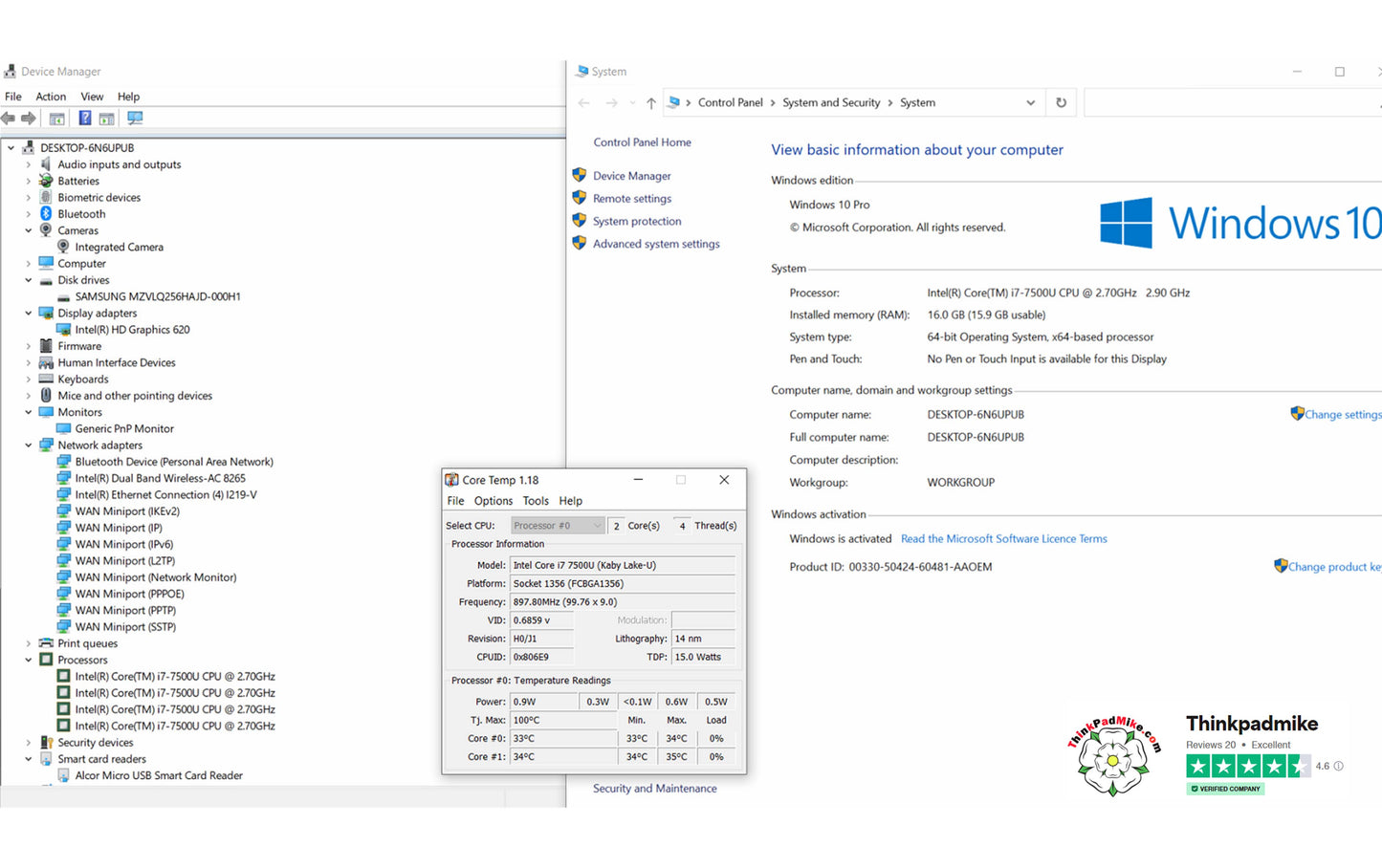1382x868 pixels.
Task: Click the shield icon beside Change settings
Action: coord(1297,414)
